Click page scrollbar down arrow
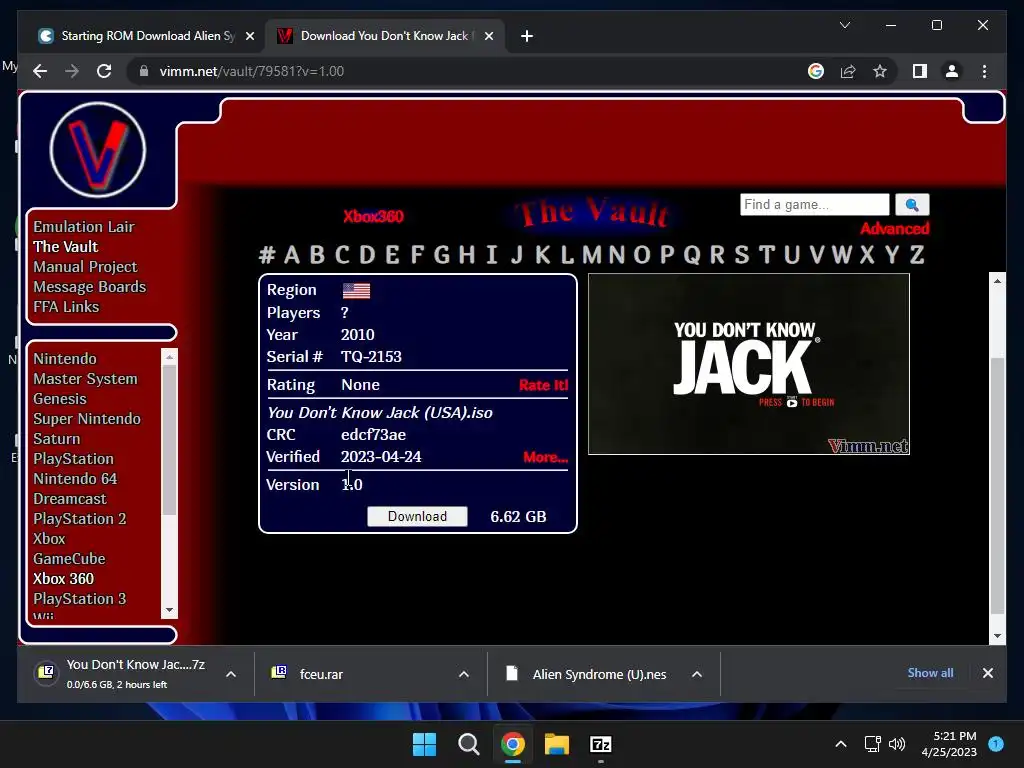1024x768 pixels. tap(997, 635)
